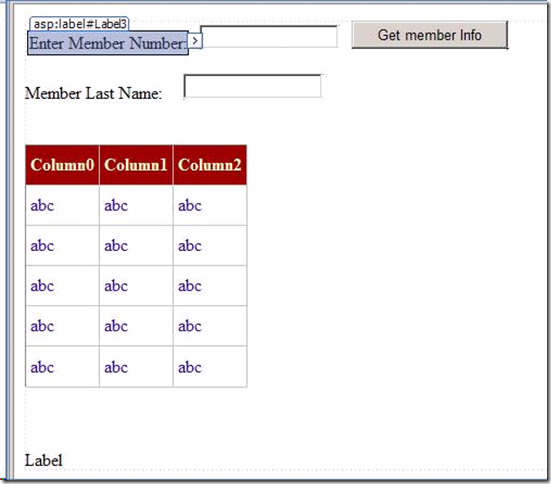Select the Label control at bottom
This screenshot has width=551, height=484.
click(x=44, y=460)
